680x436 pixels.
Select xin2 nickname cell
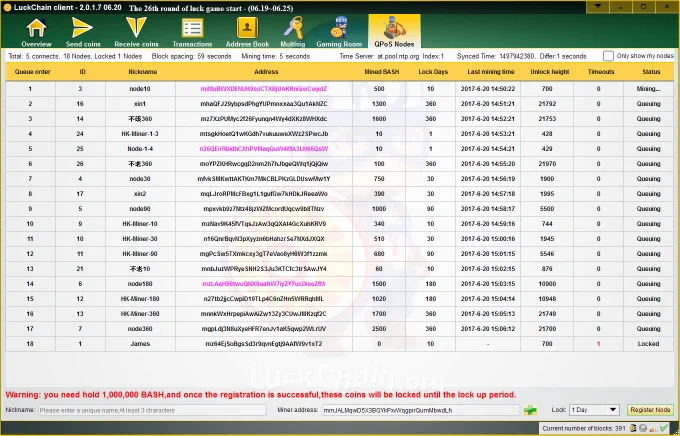click(140, 194)
